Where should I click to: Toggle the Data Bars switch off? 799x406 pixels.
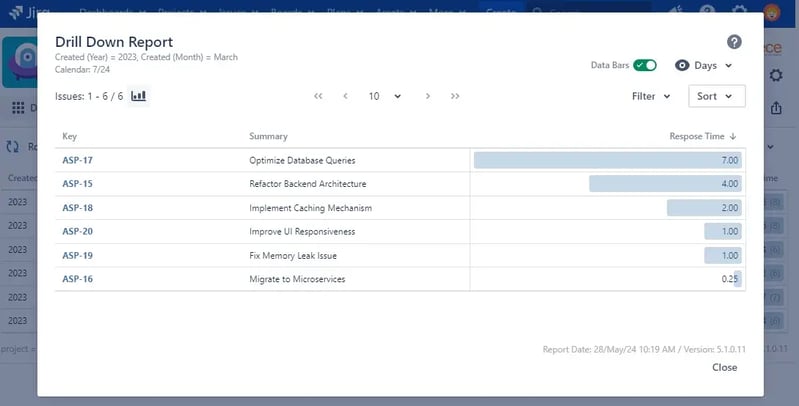click(x=645, y=65)
